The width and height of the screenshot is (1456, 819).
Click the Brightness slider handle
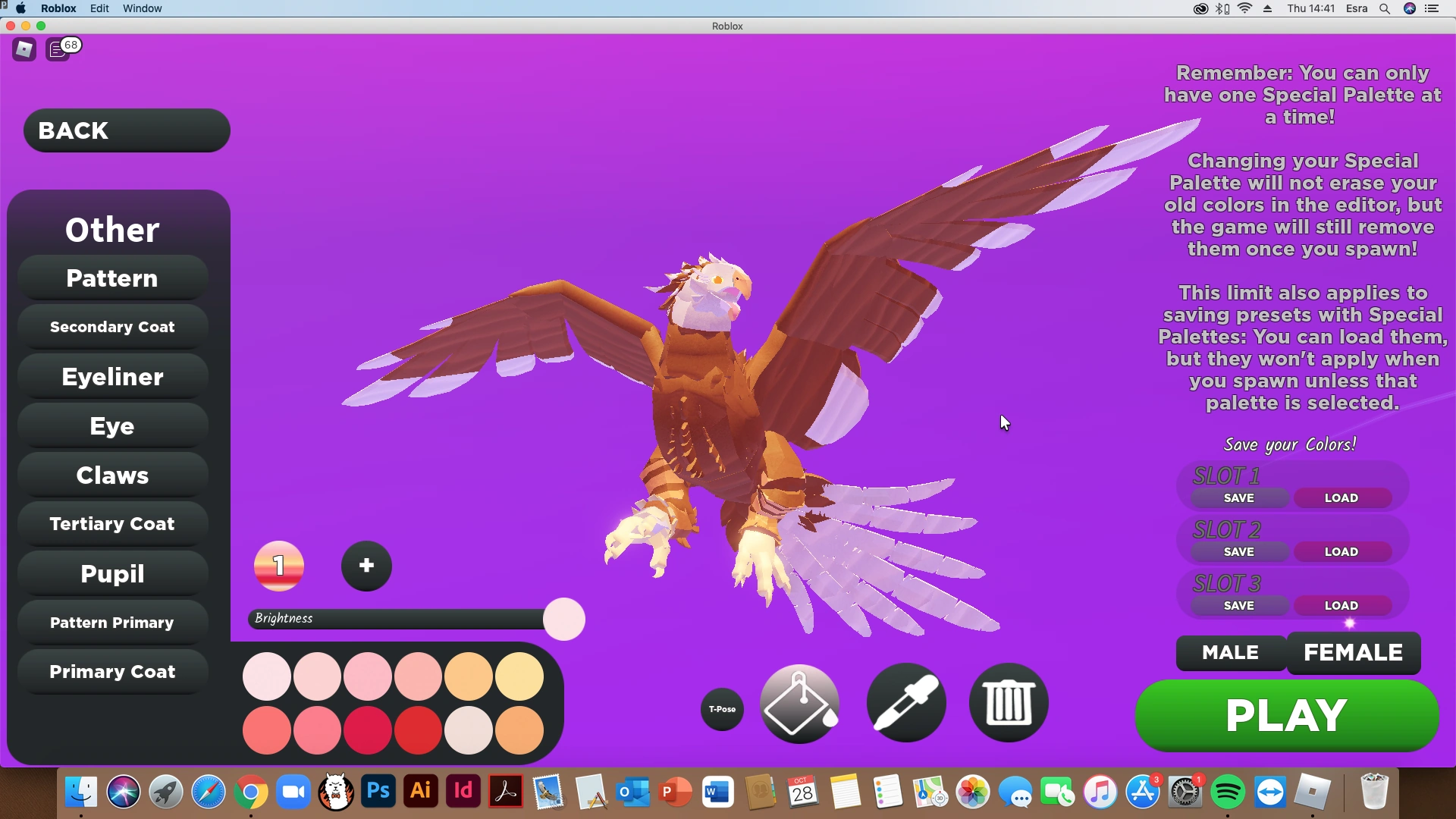(563, 619)
